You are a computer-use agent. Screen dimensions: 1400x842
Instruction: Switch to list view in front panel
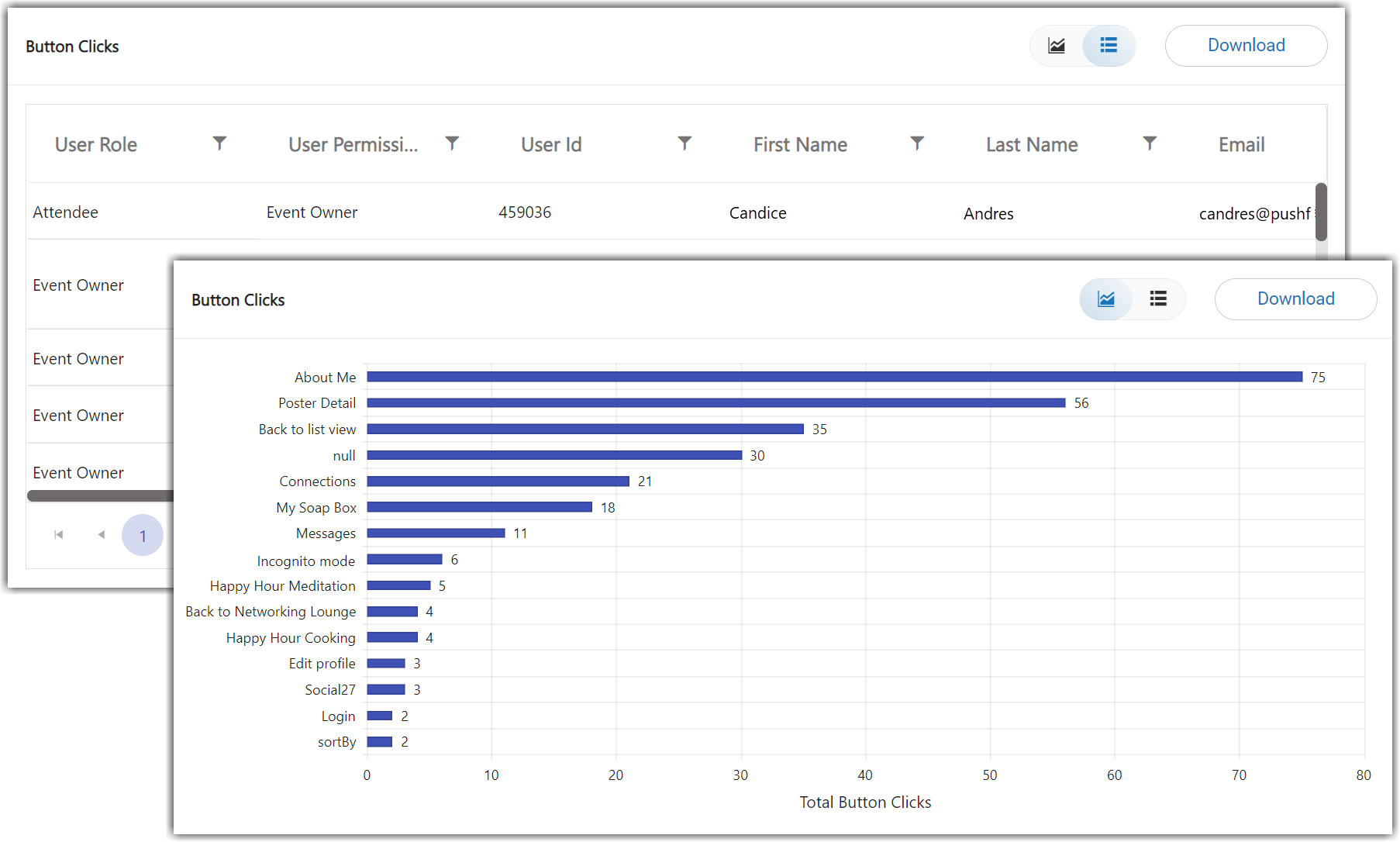pyautogui.click(x=1158, y=299)
